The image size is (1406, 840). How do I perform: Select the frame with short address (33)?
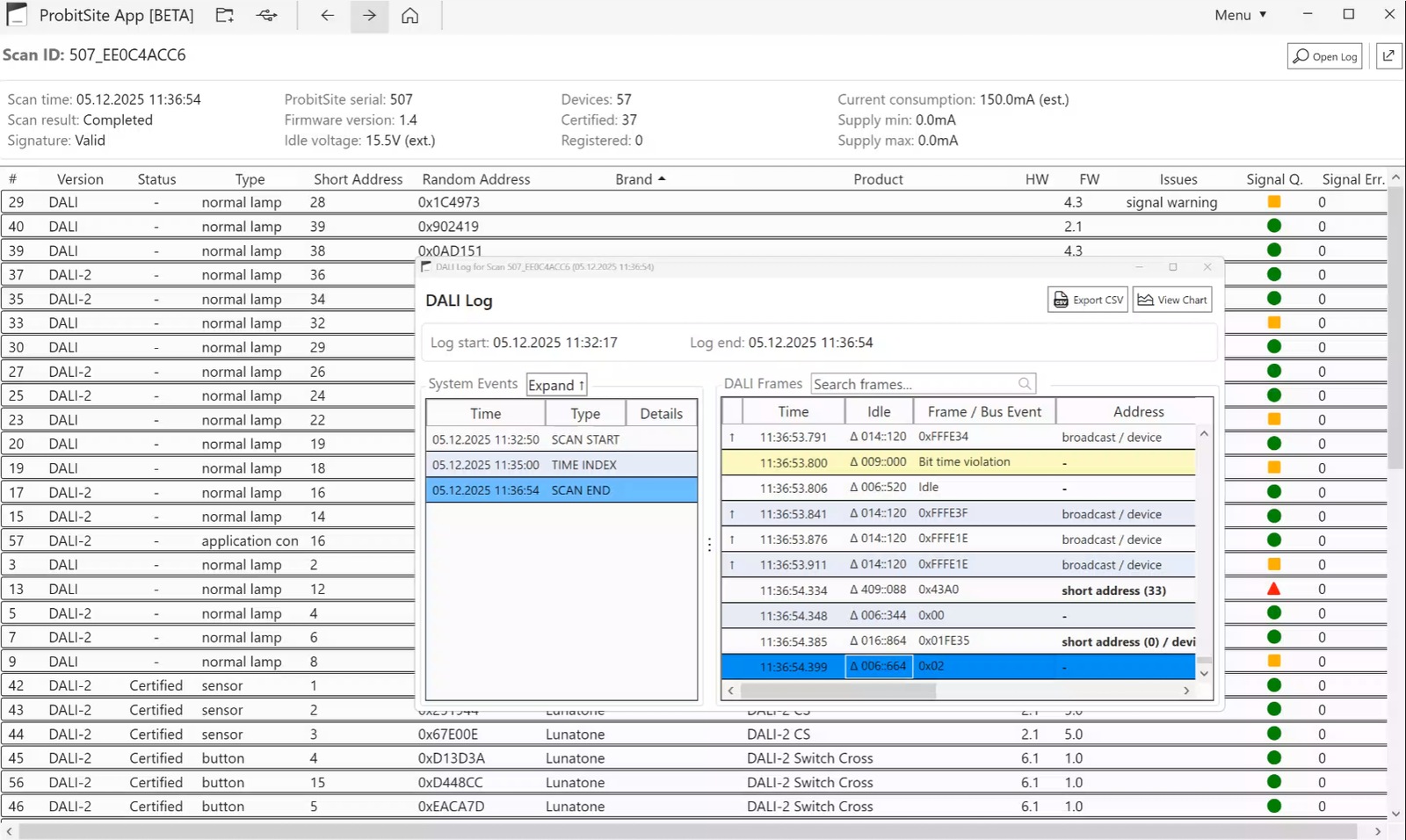(959, 590)
